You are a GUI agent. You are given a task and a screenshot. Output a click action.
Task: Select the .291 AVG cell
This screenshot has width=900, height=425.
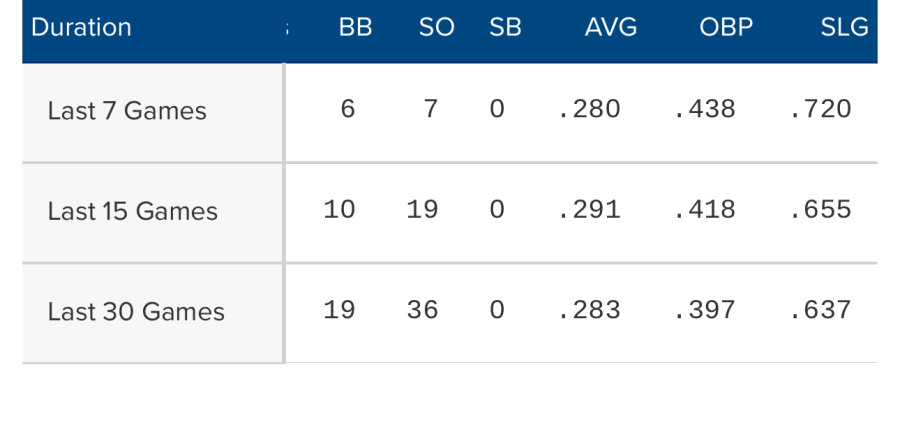589,210
